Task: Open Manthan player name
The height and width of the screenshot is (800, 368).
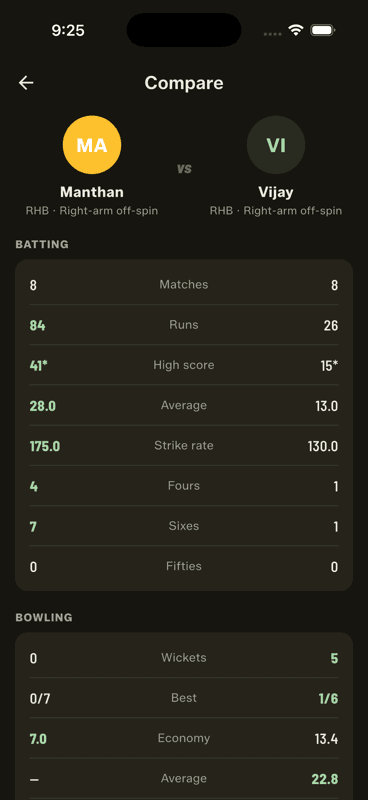Action: [92, 192]
